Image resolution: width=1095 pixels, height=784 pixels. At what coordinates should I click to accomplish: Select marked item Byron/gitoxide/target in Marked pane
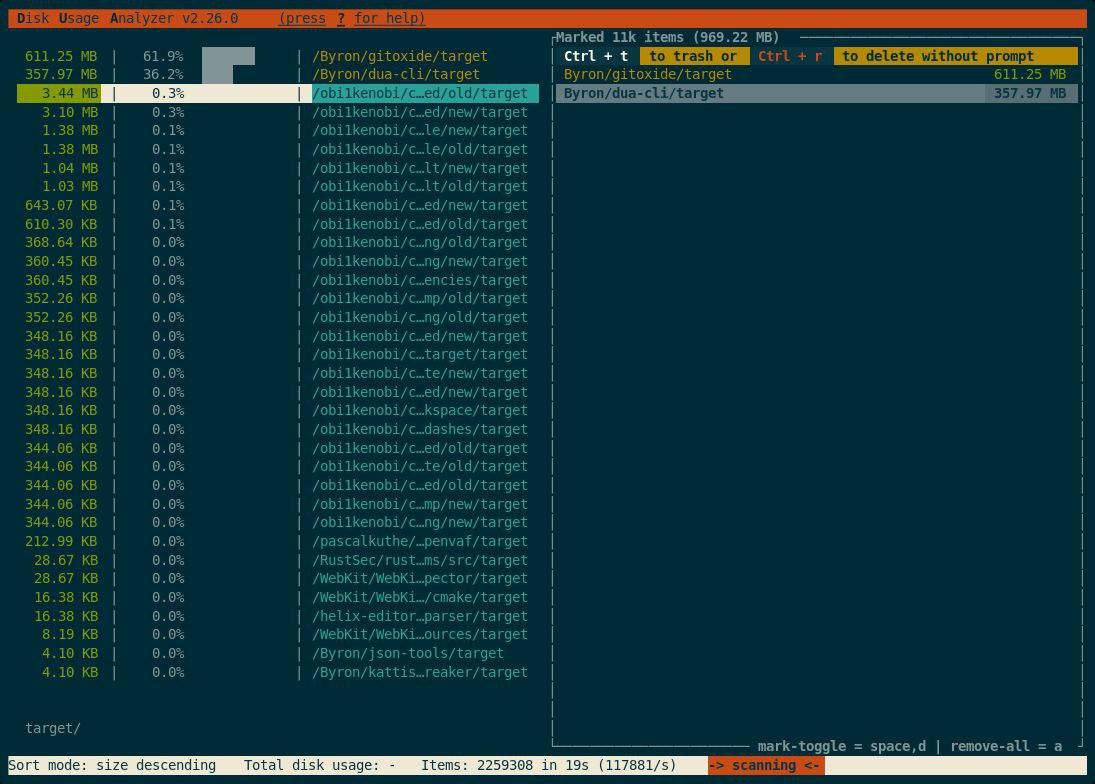coord(648,74)
